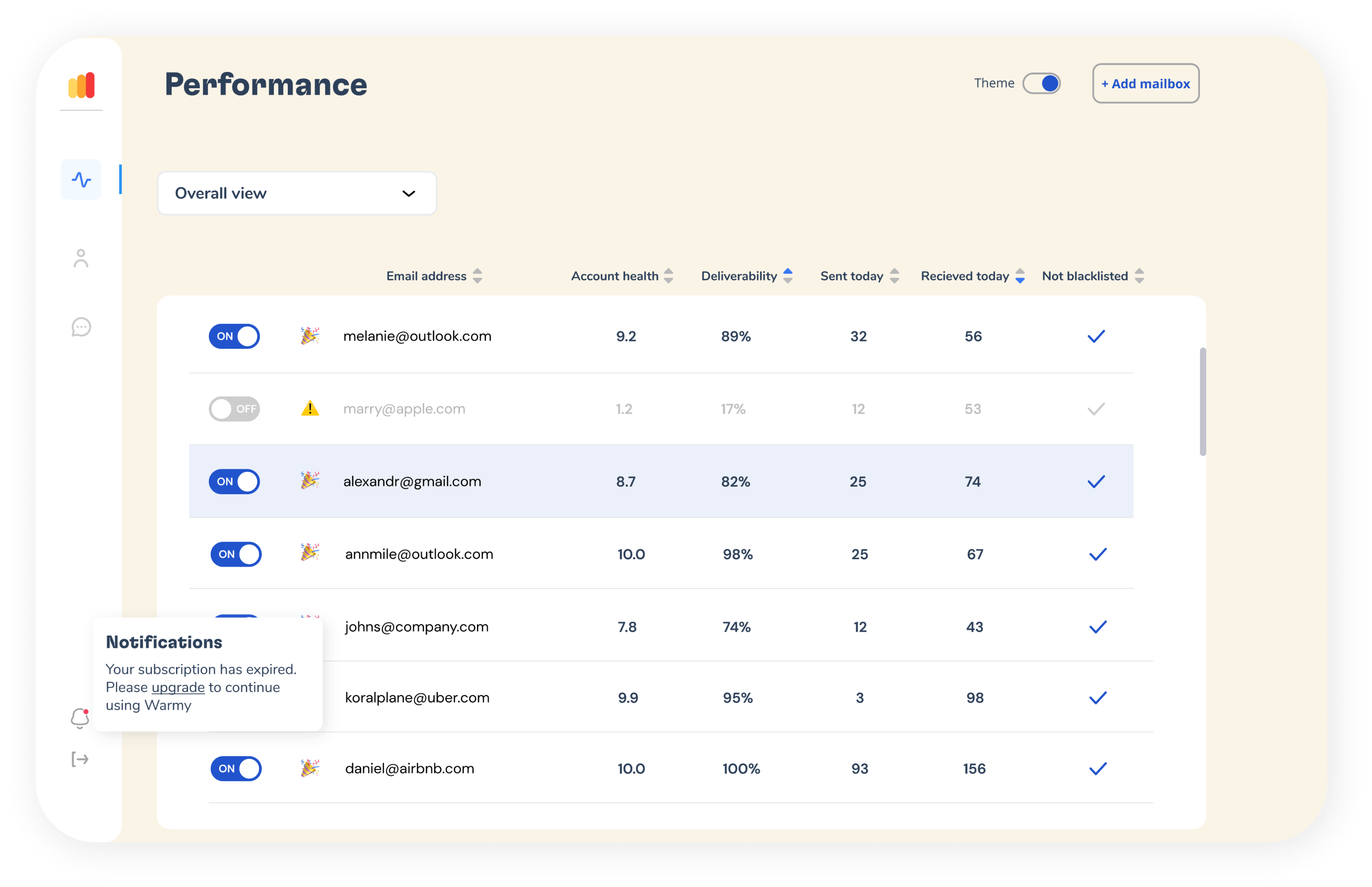1372x887 pixels.
Task: Open the user profile icon in sidebar
Action: [x=81, y=258]
